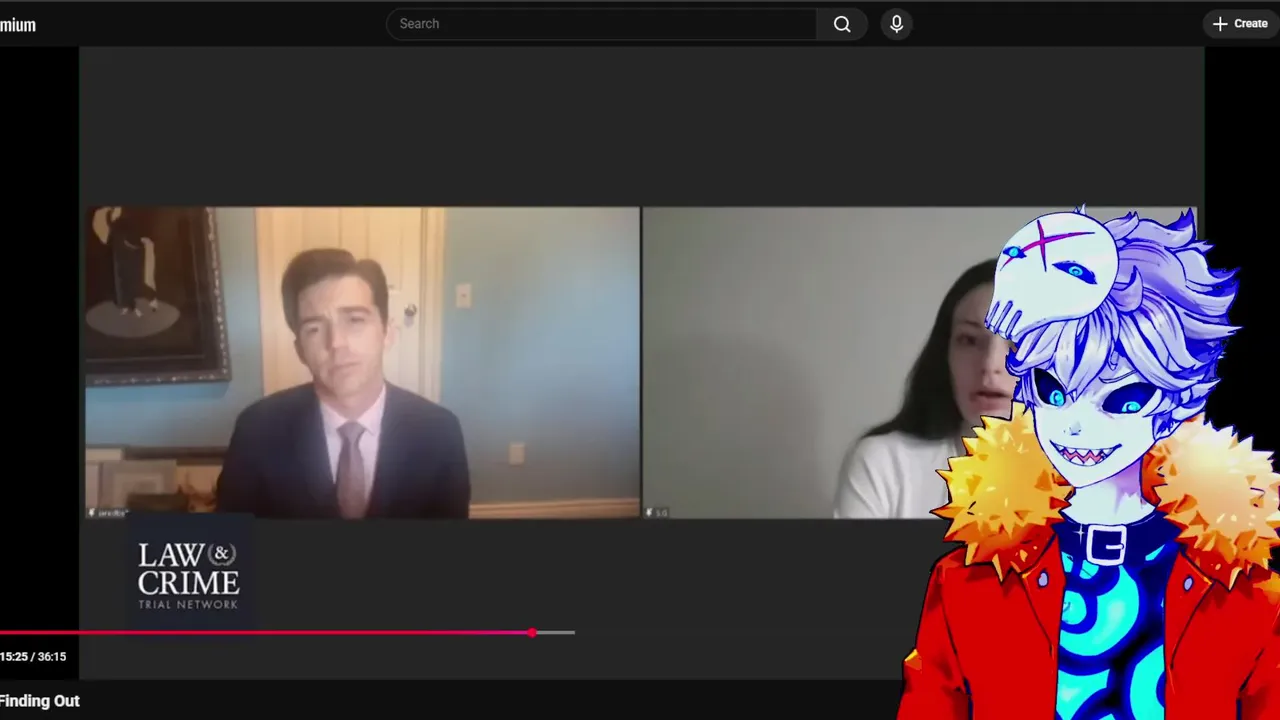Click the Law & Crime Trial Network logo
This screenshot has height=720, width=1280.
(x=188, y=576)
